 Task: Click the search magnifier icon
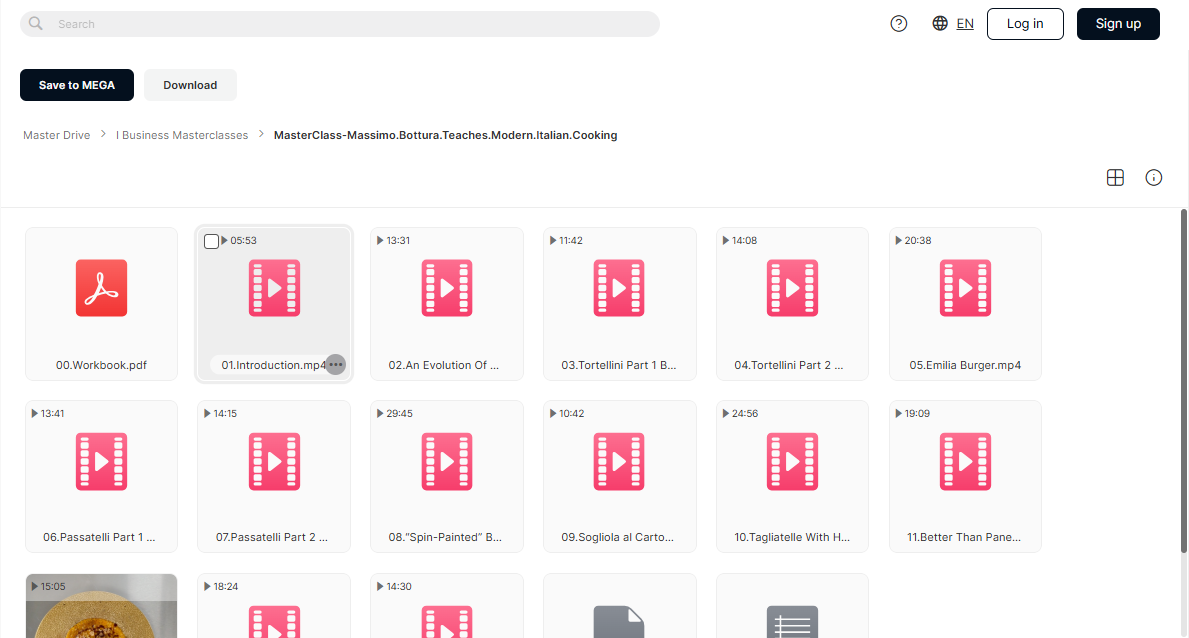[x=36, y=24]
